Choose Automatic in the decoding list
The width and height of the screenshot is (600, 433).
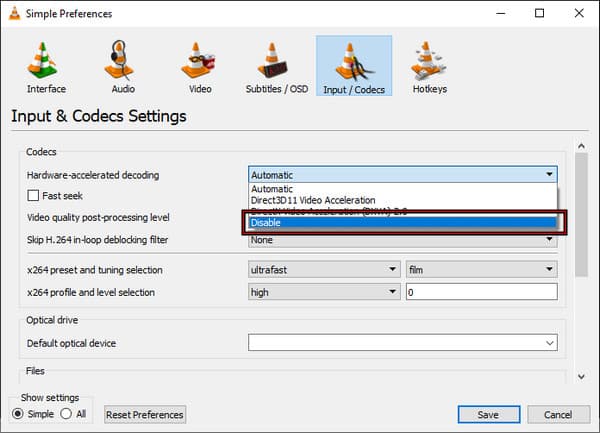[x=403, y=189]
